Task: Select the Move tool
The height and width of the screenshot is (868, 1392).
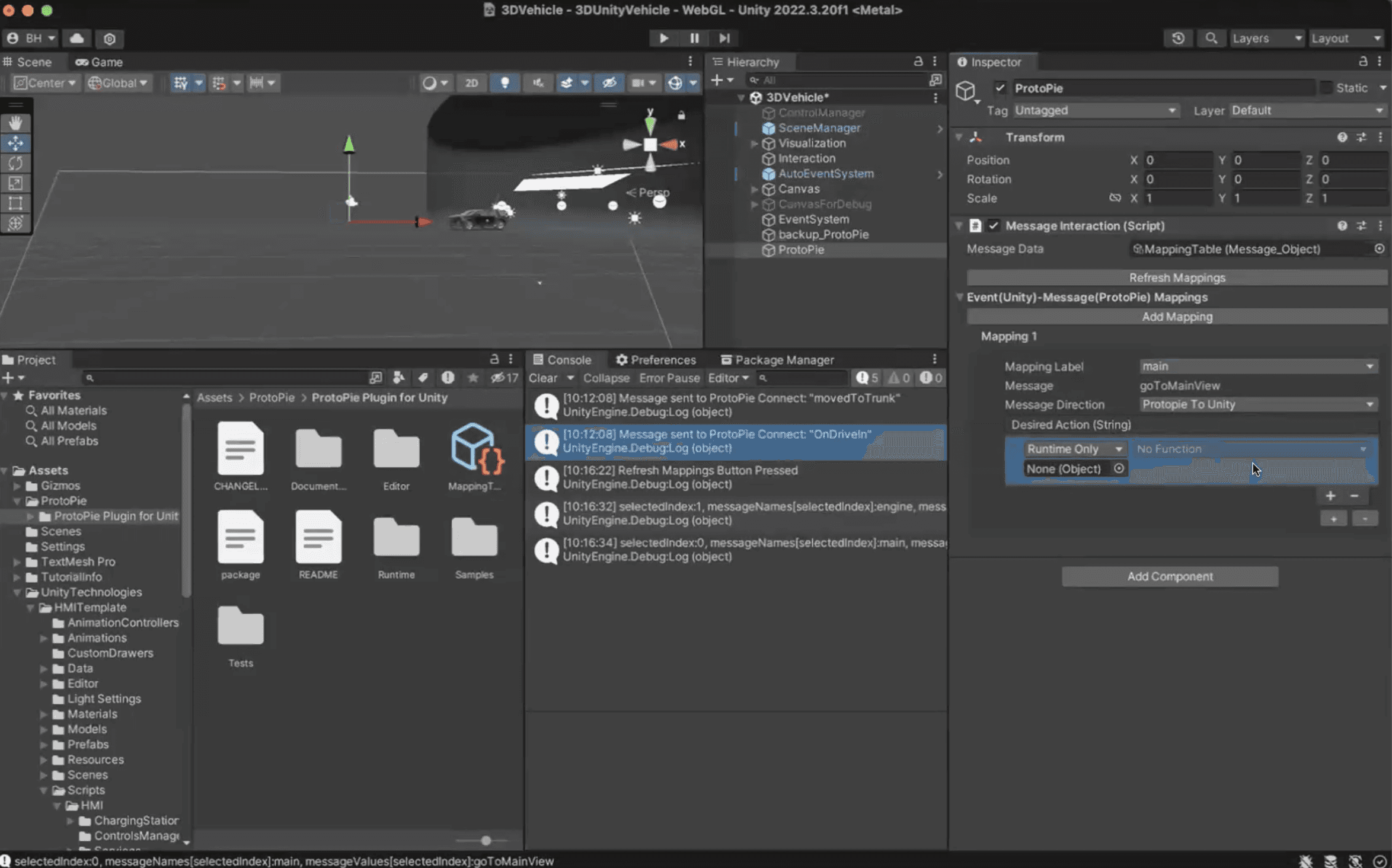Action: [x=16, y=143]
